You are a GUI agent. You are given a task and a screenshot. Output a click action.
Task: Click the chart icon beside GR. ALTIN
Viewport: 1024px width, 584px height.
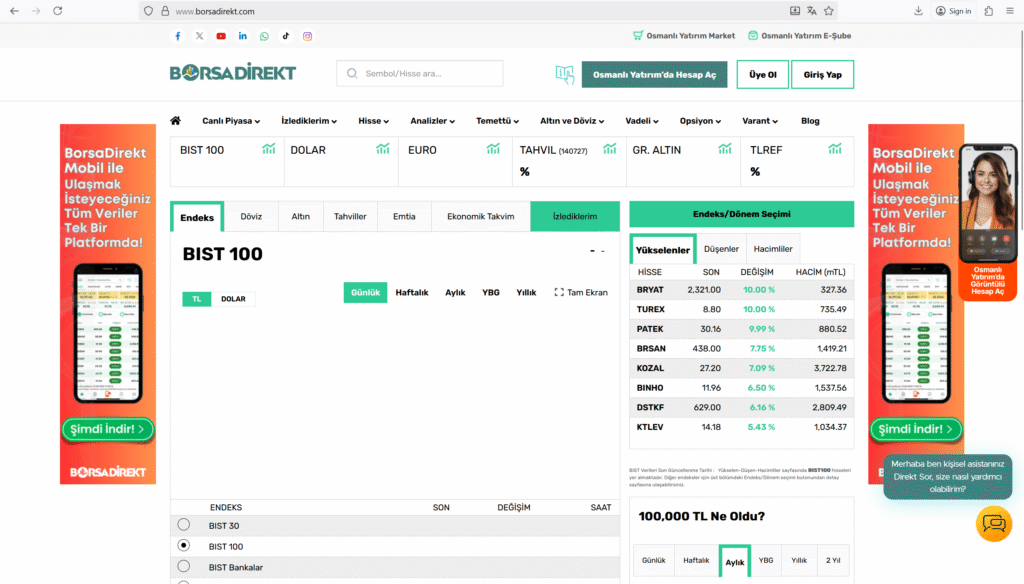724,149
